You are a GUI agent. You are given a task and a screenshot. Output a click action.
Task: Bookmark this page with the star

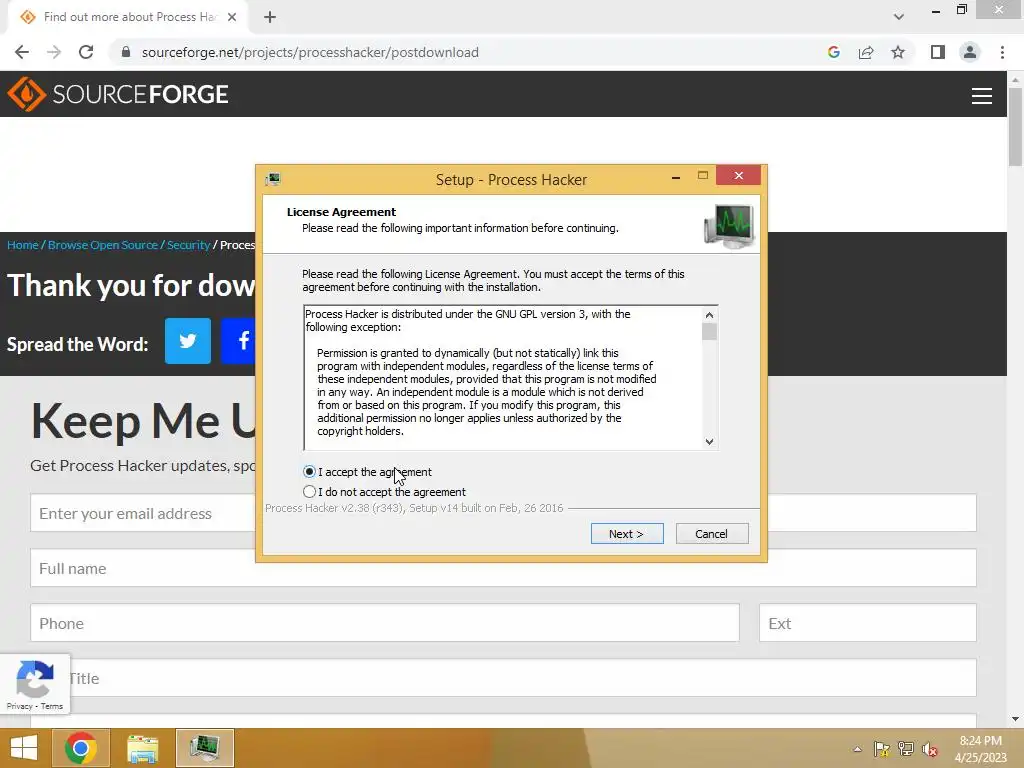[898, 52]
